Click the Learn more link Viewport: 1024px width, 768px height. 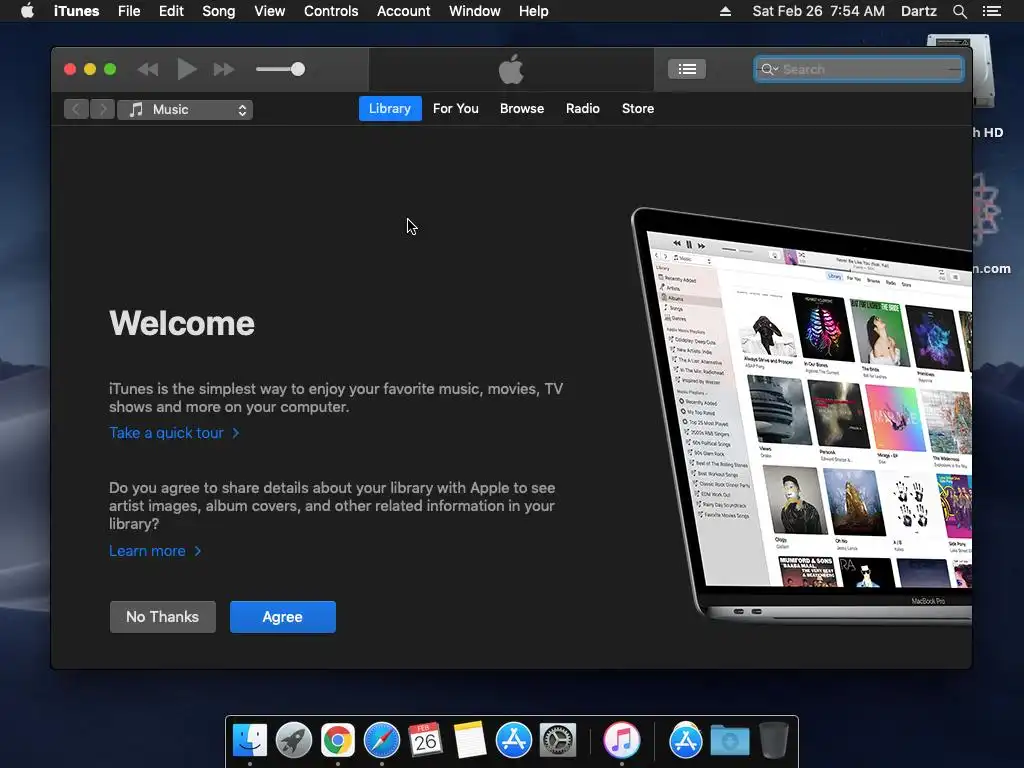point(155,551)
